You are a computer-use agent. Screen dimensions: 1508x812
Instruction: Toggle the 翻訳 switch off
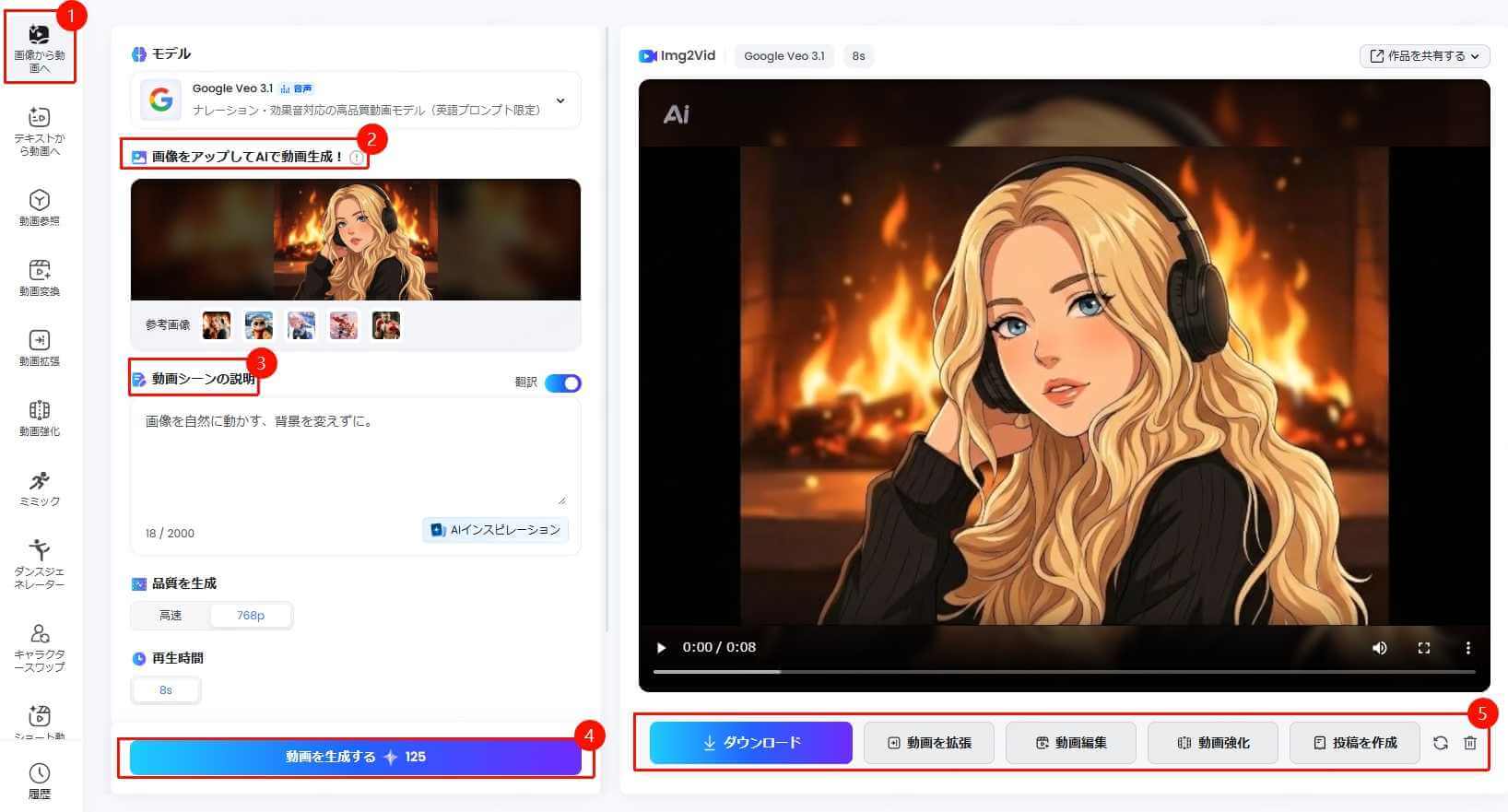tap(563, 382)
